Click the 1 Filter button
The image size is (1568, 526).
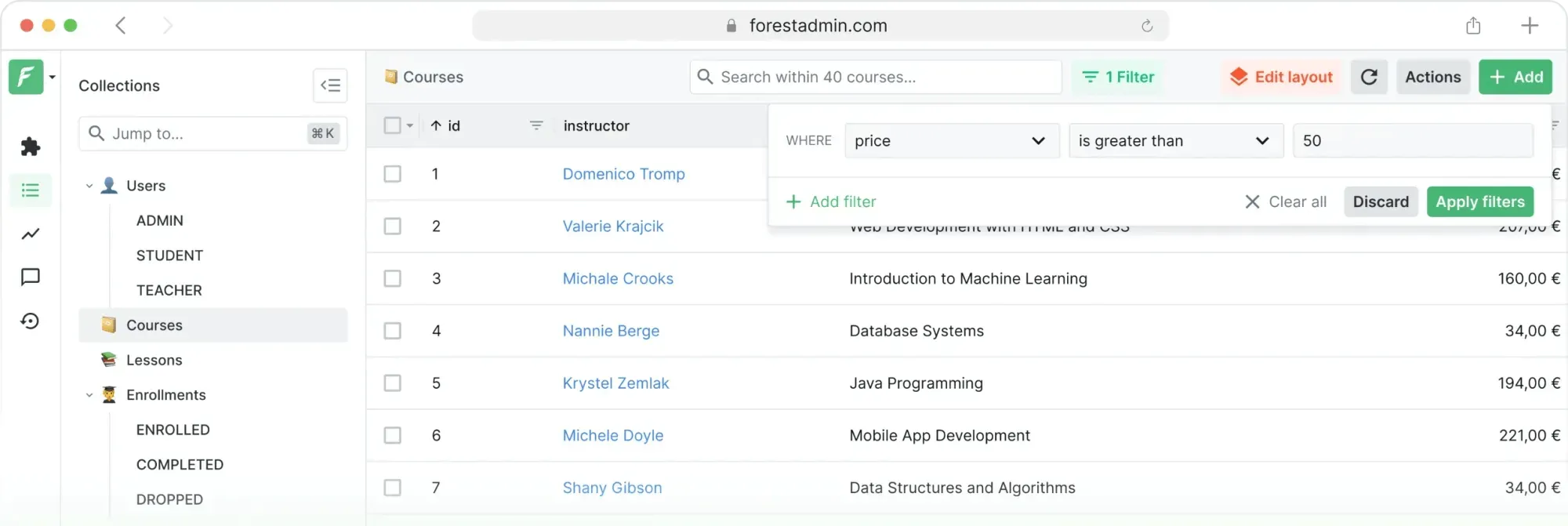pos(1118,77)
